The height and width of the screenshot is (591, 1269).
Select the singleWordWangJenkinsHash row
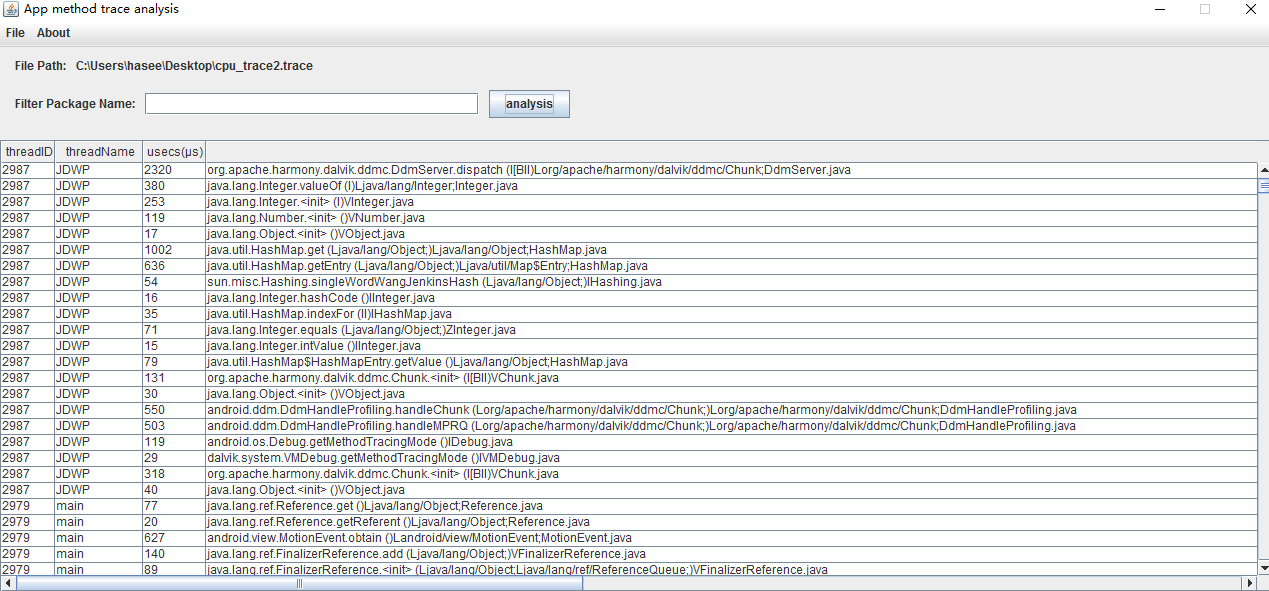[628, 282]
